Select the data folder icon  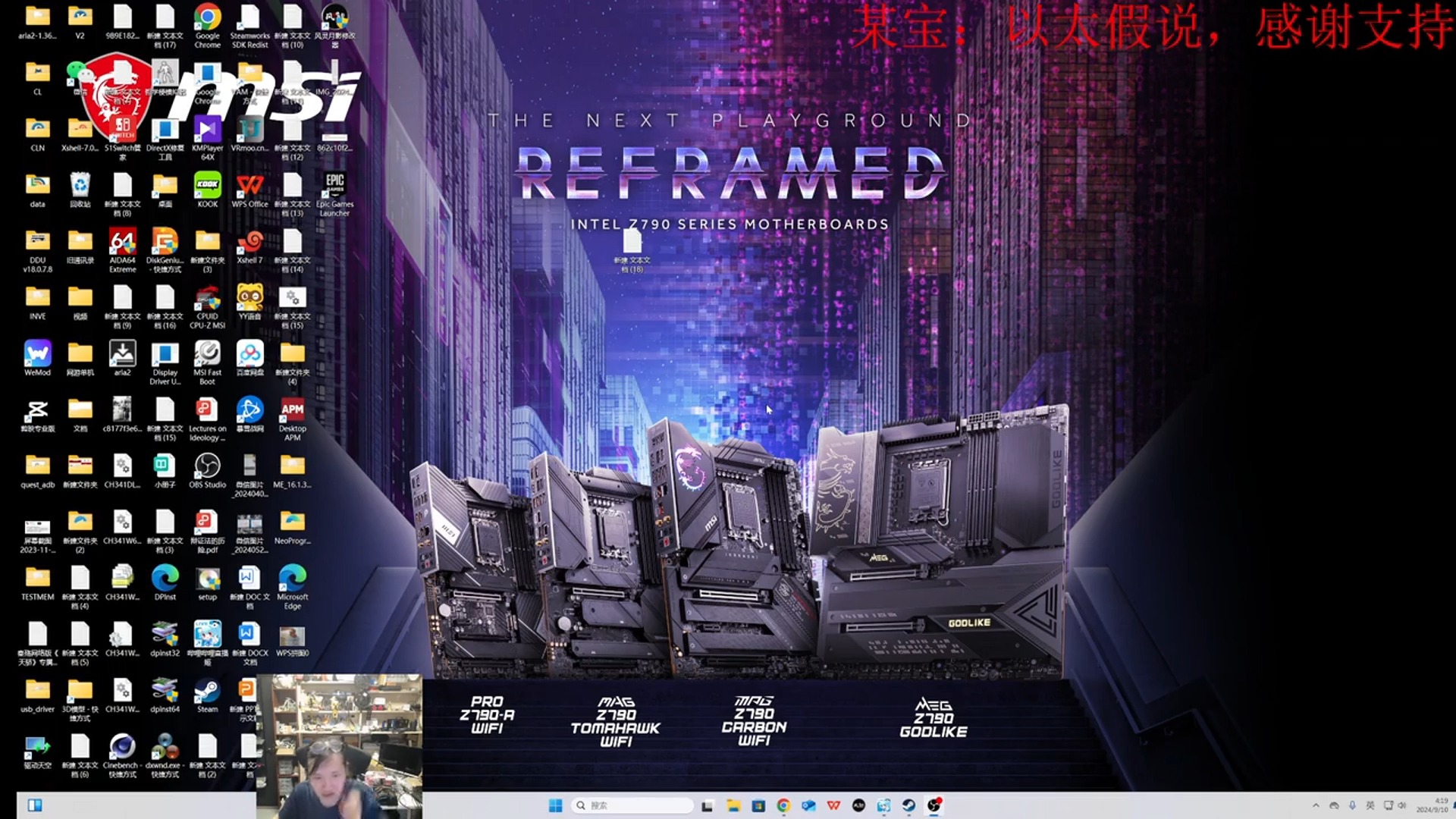pos(37,190)
